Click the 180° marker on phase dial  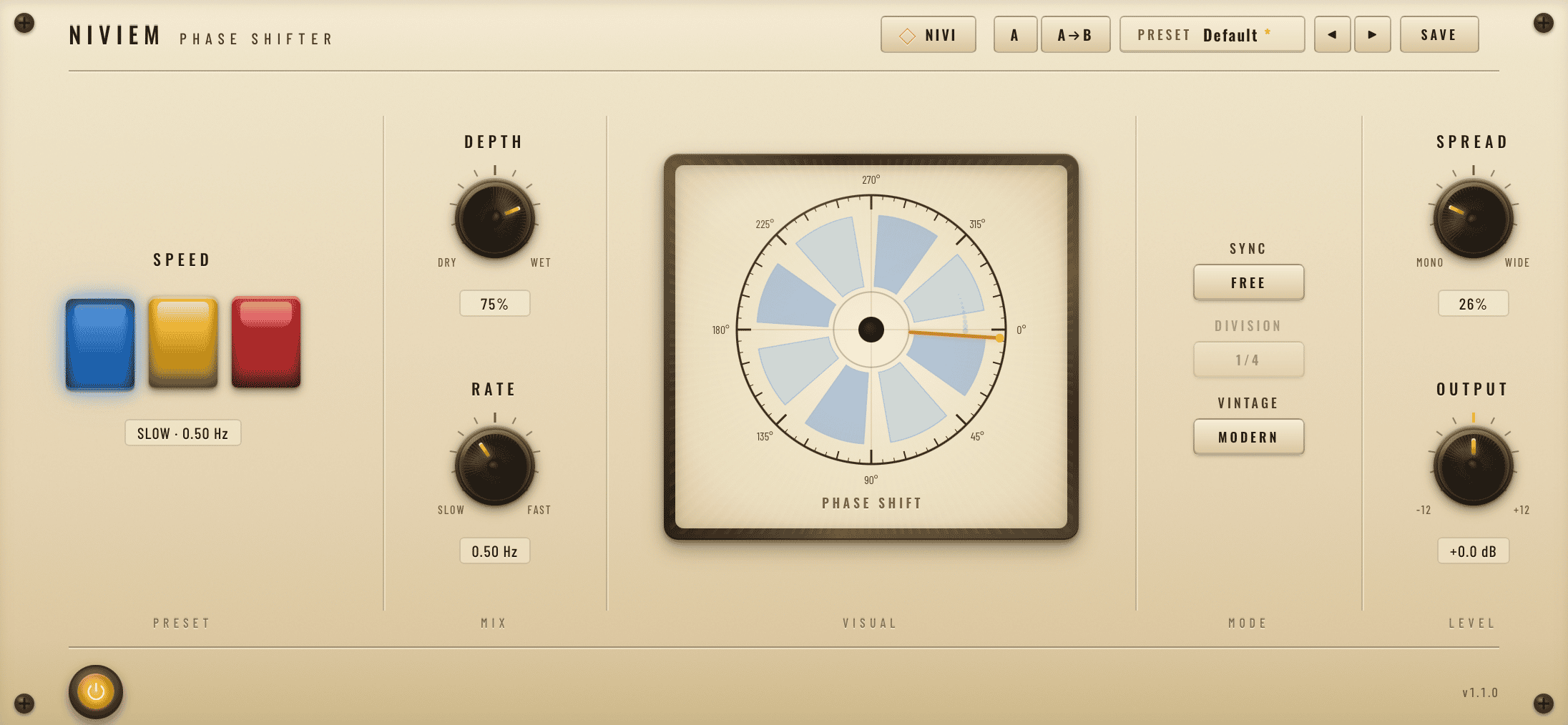(x=720, y=330)
